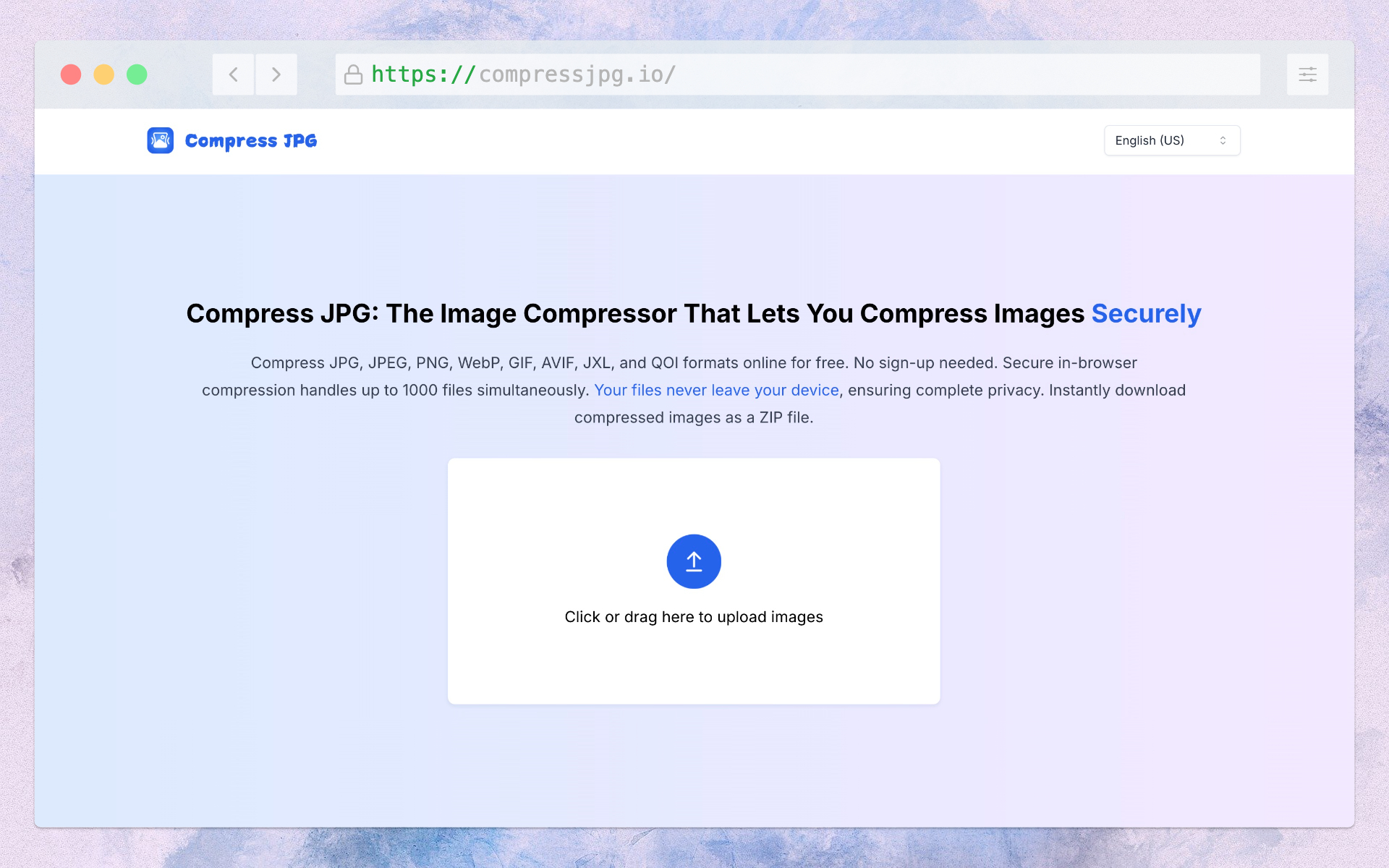This screenshot has height=868, width=1389.
Task: Select the upload drop zone card
Action: pos(693,580)
